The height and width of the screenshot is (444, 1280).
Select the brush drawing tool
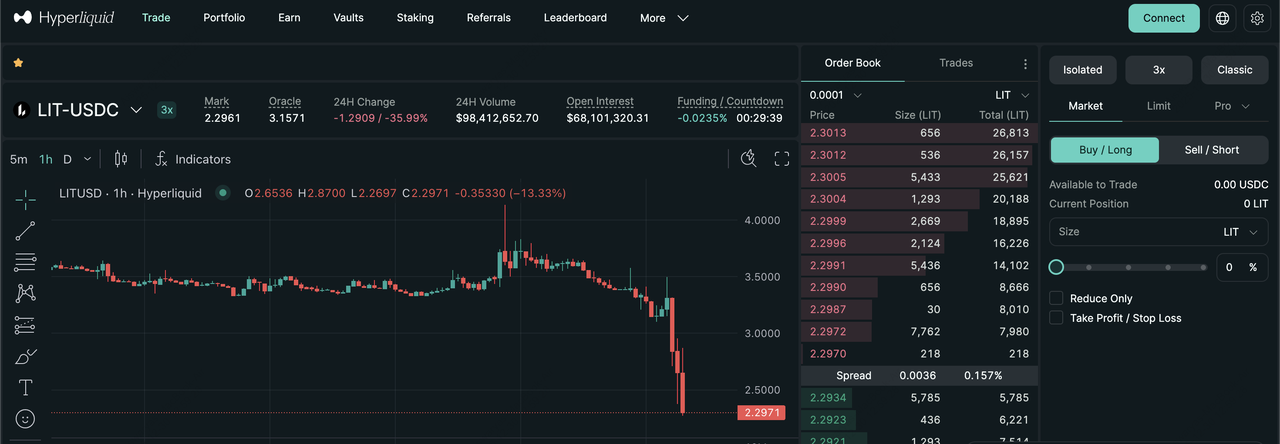(26, 356)
